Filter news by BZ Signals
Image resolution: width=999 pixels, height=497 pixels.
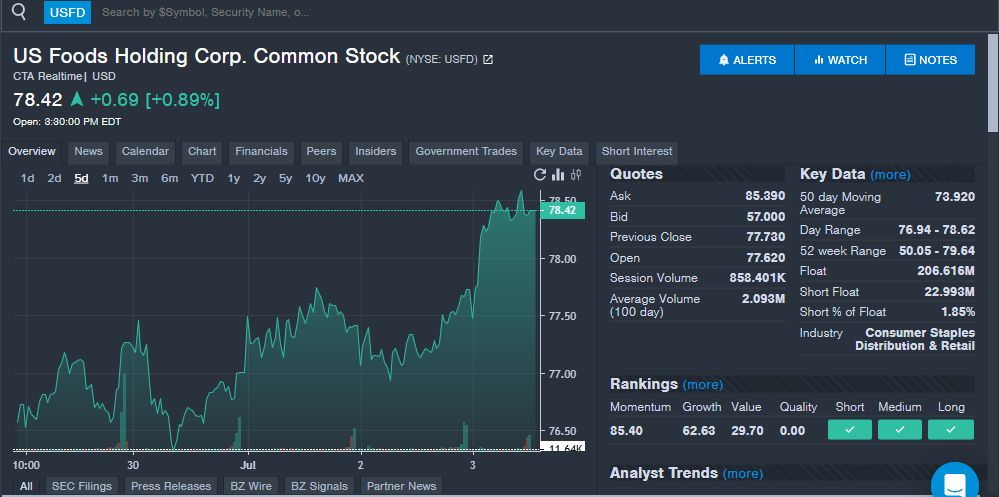[x=319, y=486]
